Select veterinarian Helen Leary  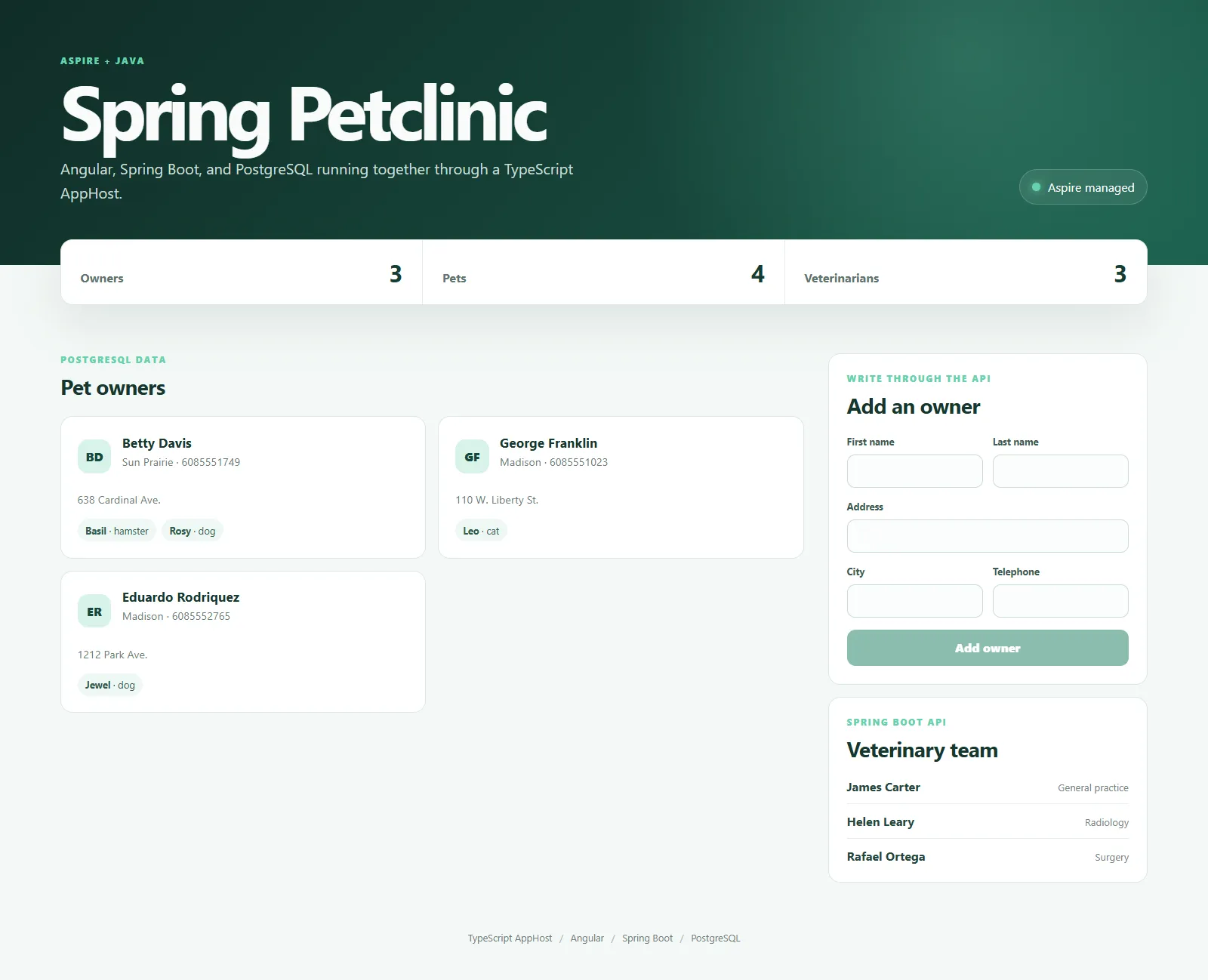point(880,821)
